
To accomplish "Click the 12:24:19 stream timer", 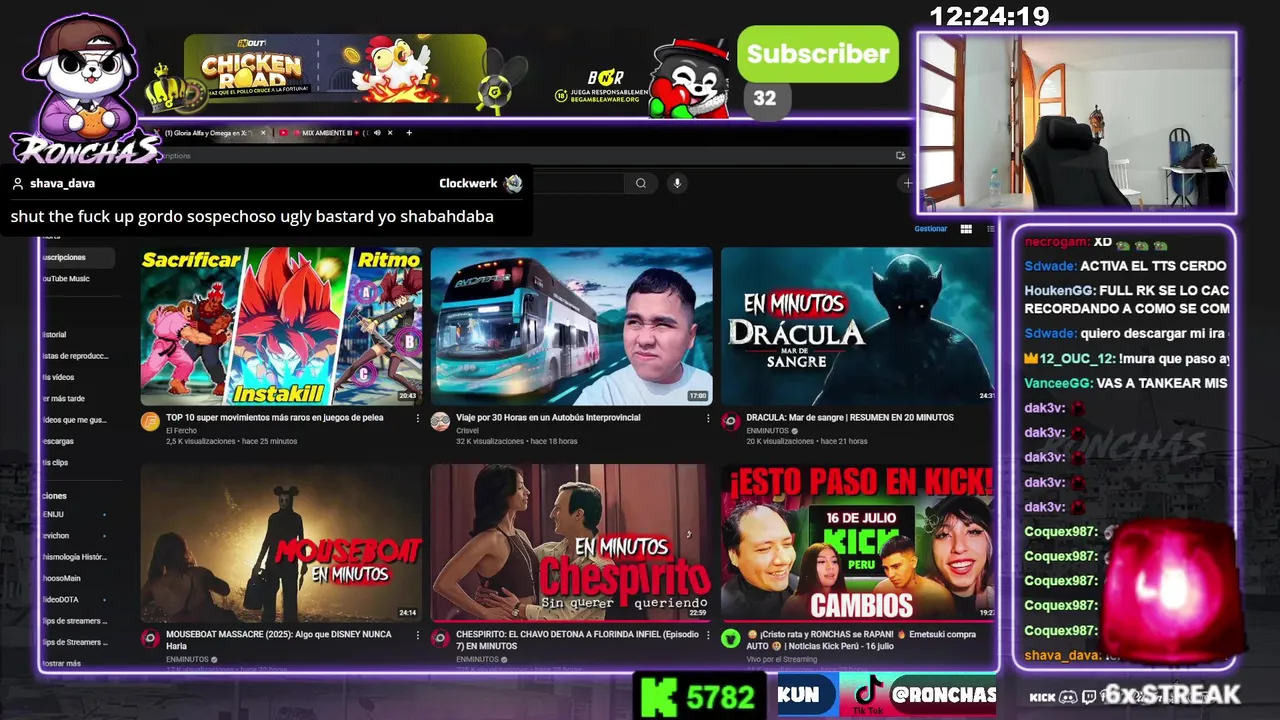I will (989, 16).
